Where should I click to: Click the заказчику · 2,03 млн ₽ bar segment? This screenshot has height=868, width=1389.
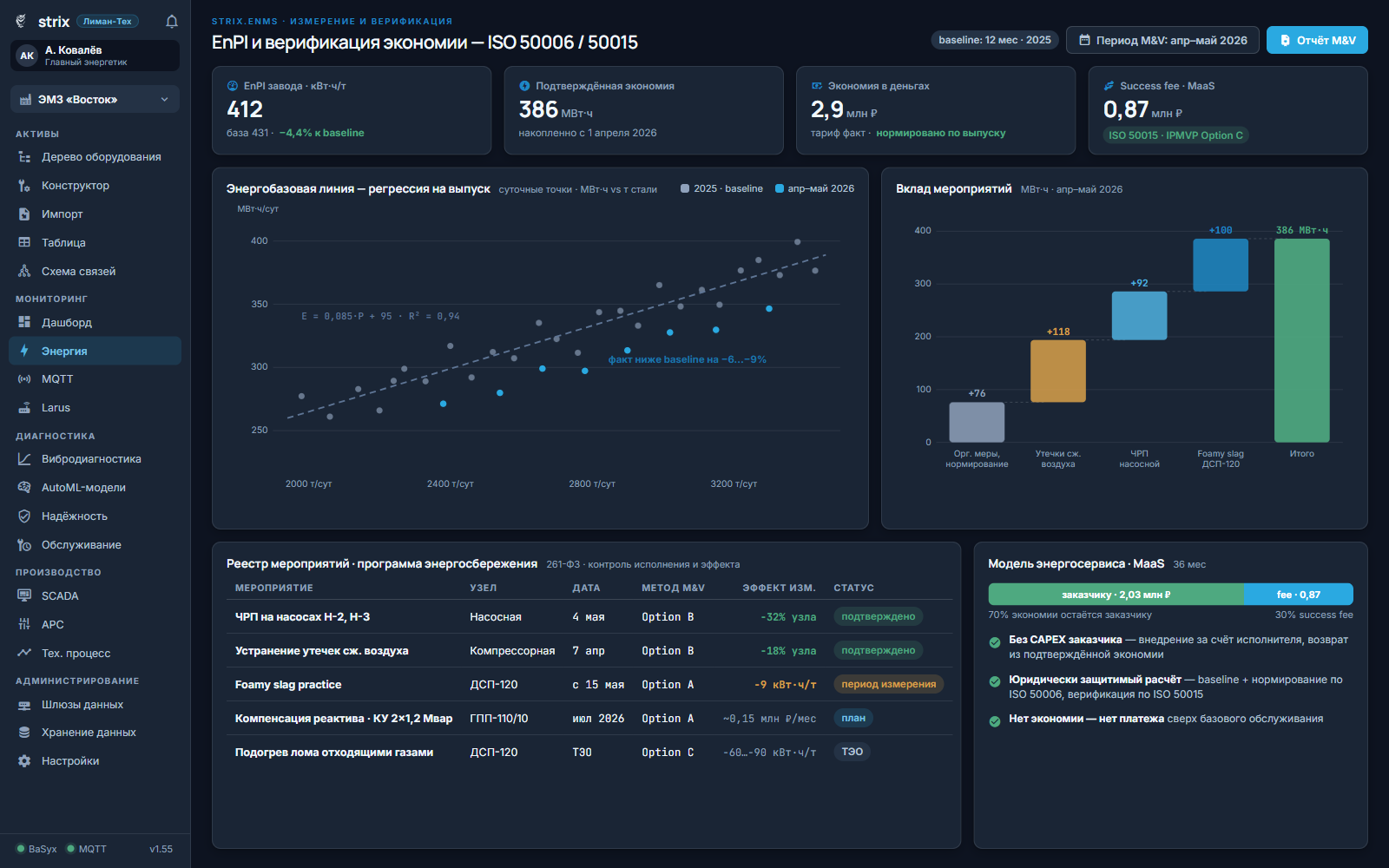point(1116,595)
